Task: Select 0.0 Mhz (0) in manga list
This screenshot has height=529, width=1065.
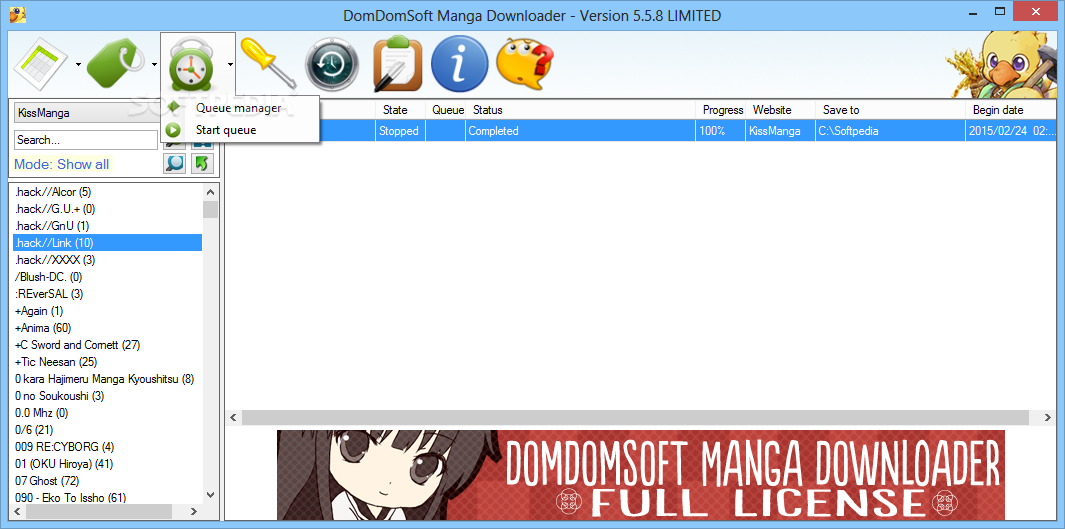Action: pos(107,413)
